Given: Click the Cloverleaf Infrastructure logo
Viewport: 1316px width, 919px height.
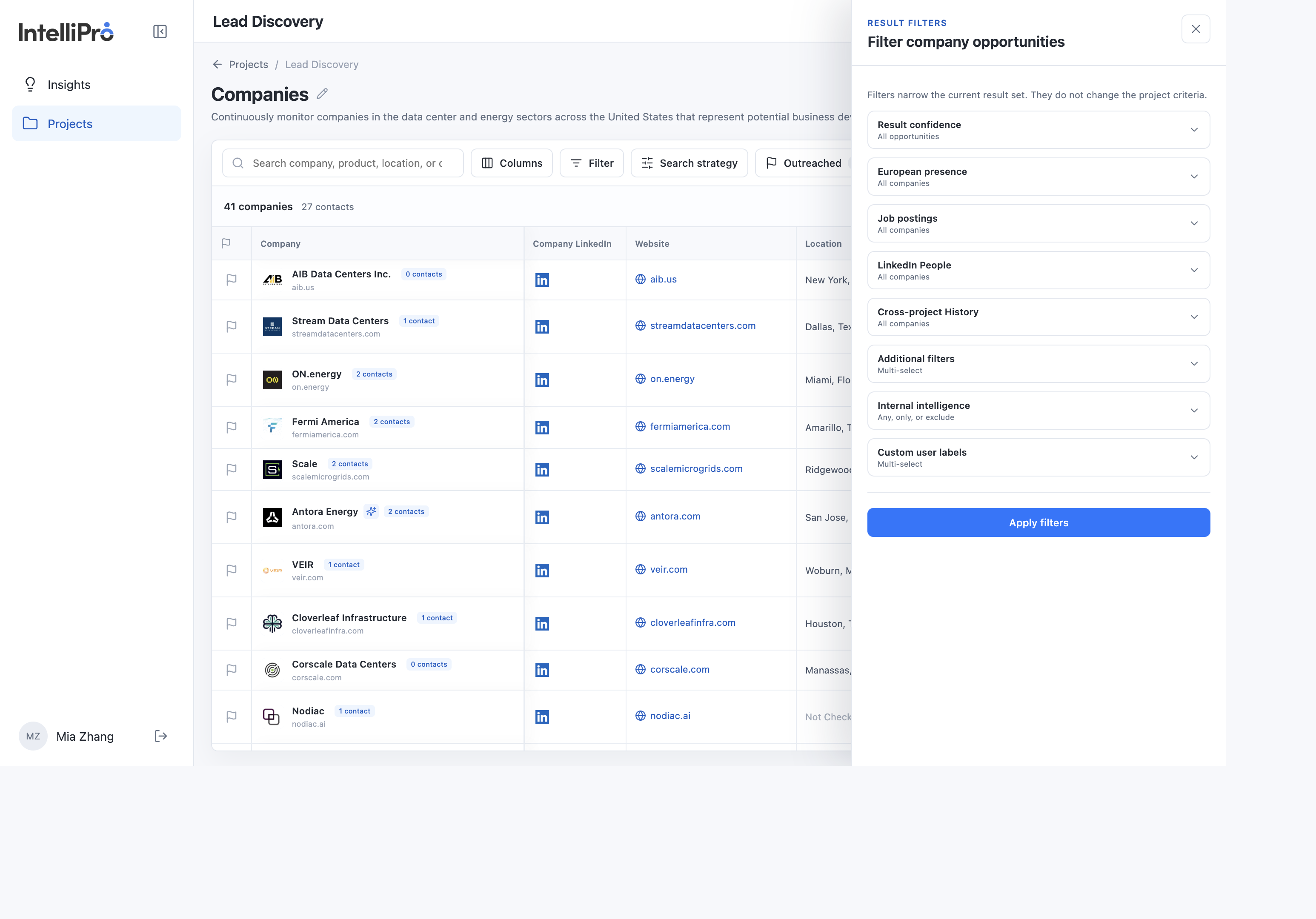Looking at the screenshot, I should 272,623.
